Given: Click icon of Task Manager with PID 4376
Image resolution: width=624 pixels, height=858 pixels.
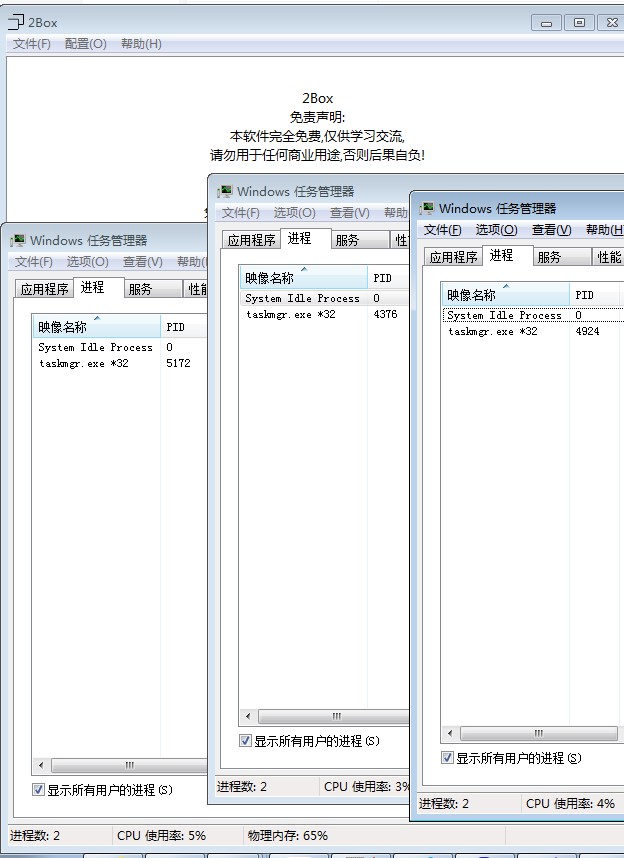Looking at the screenshot, I should 225,192.
